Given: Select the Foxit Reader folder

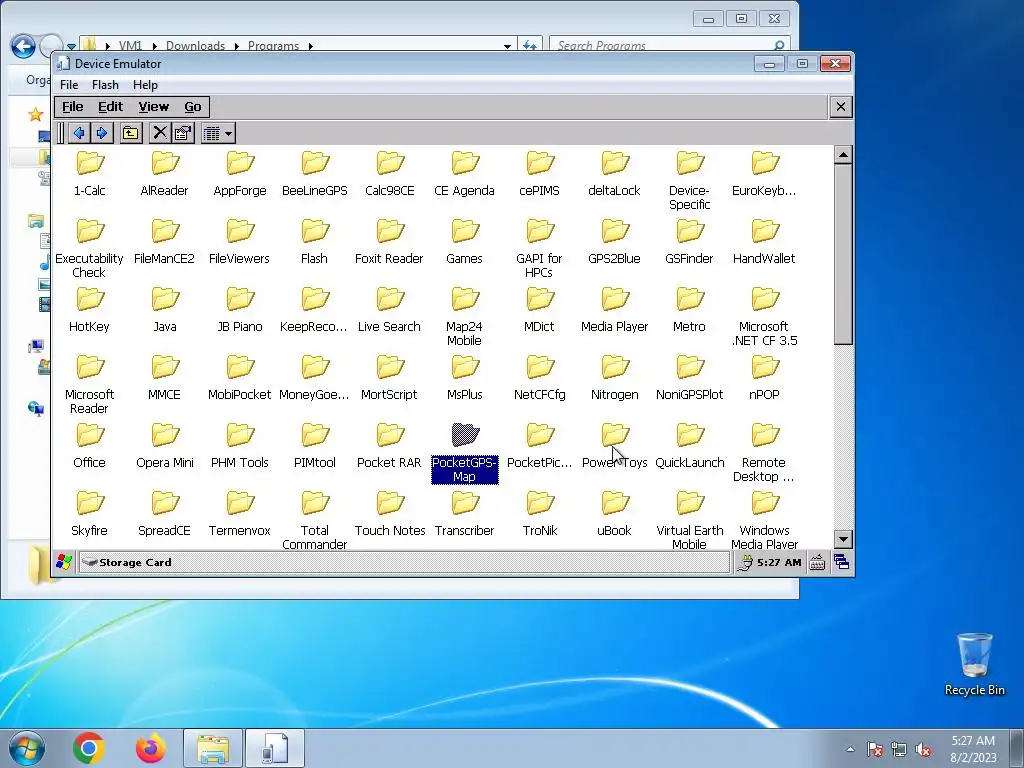Looking at the screenshot, I should coord(389,241).
